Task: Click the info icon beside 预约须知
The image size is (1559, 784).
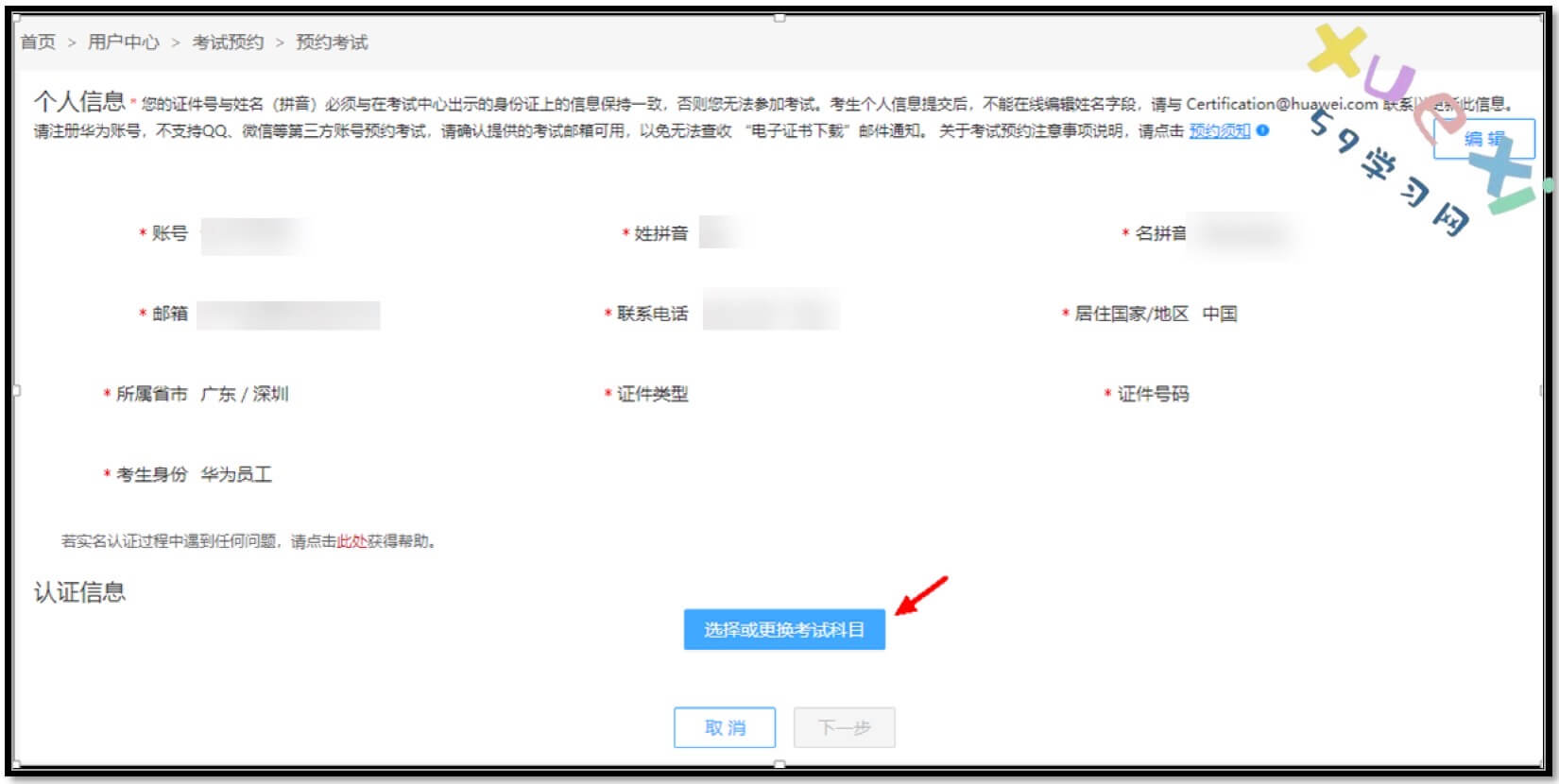Action: [x=1262, y=130]
